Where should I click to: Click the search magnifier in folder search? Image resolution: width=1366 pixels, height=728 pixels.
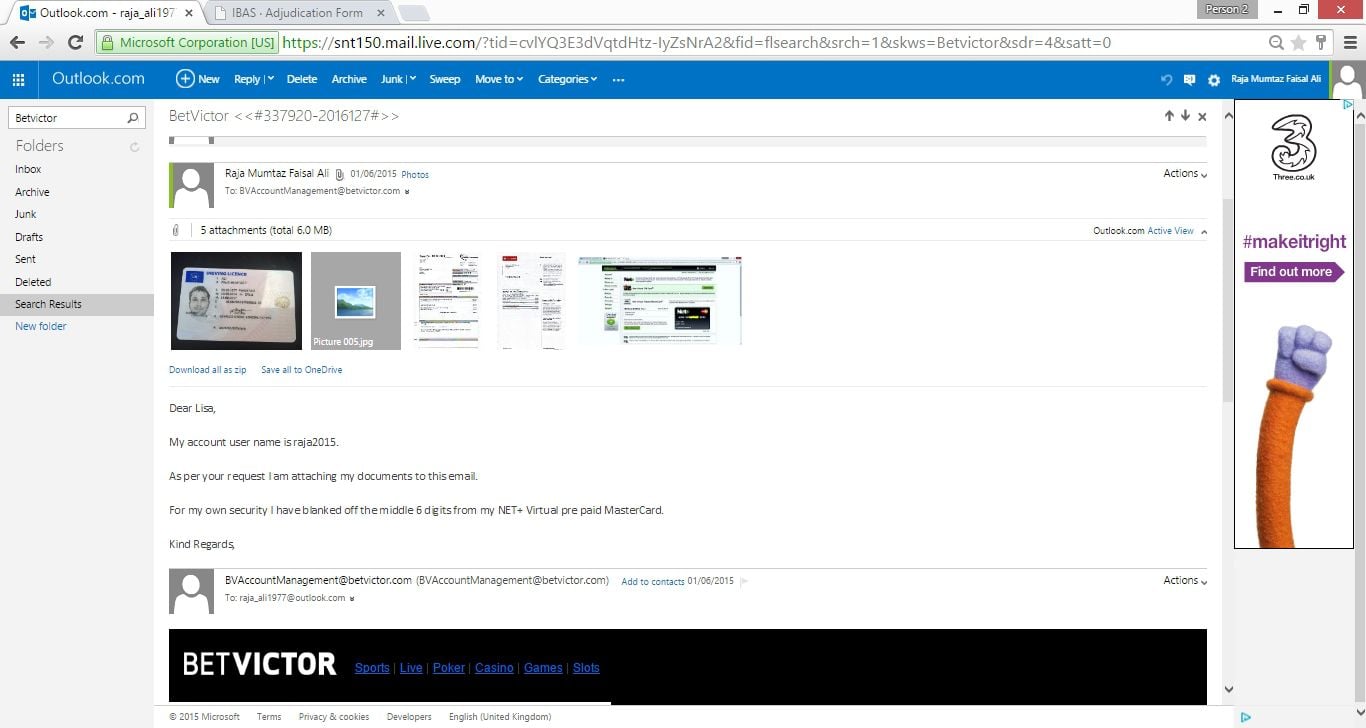coord(133,118)
